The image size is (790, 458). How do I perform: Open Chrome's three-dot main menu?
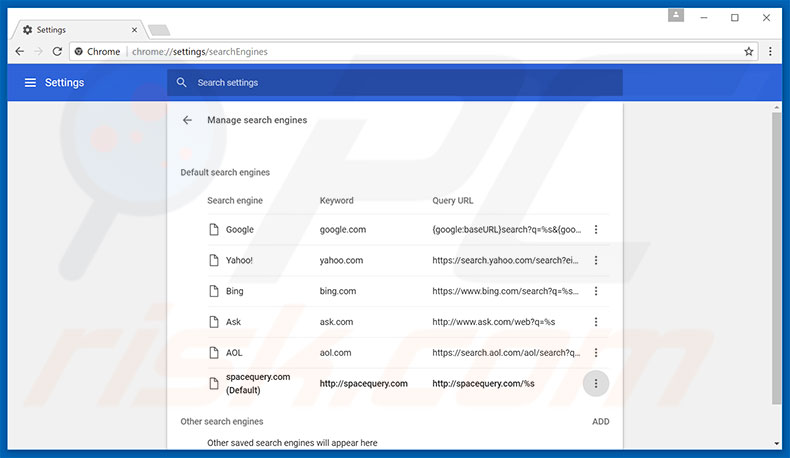(x=770, y=51)
